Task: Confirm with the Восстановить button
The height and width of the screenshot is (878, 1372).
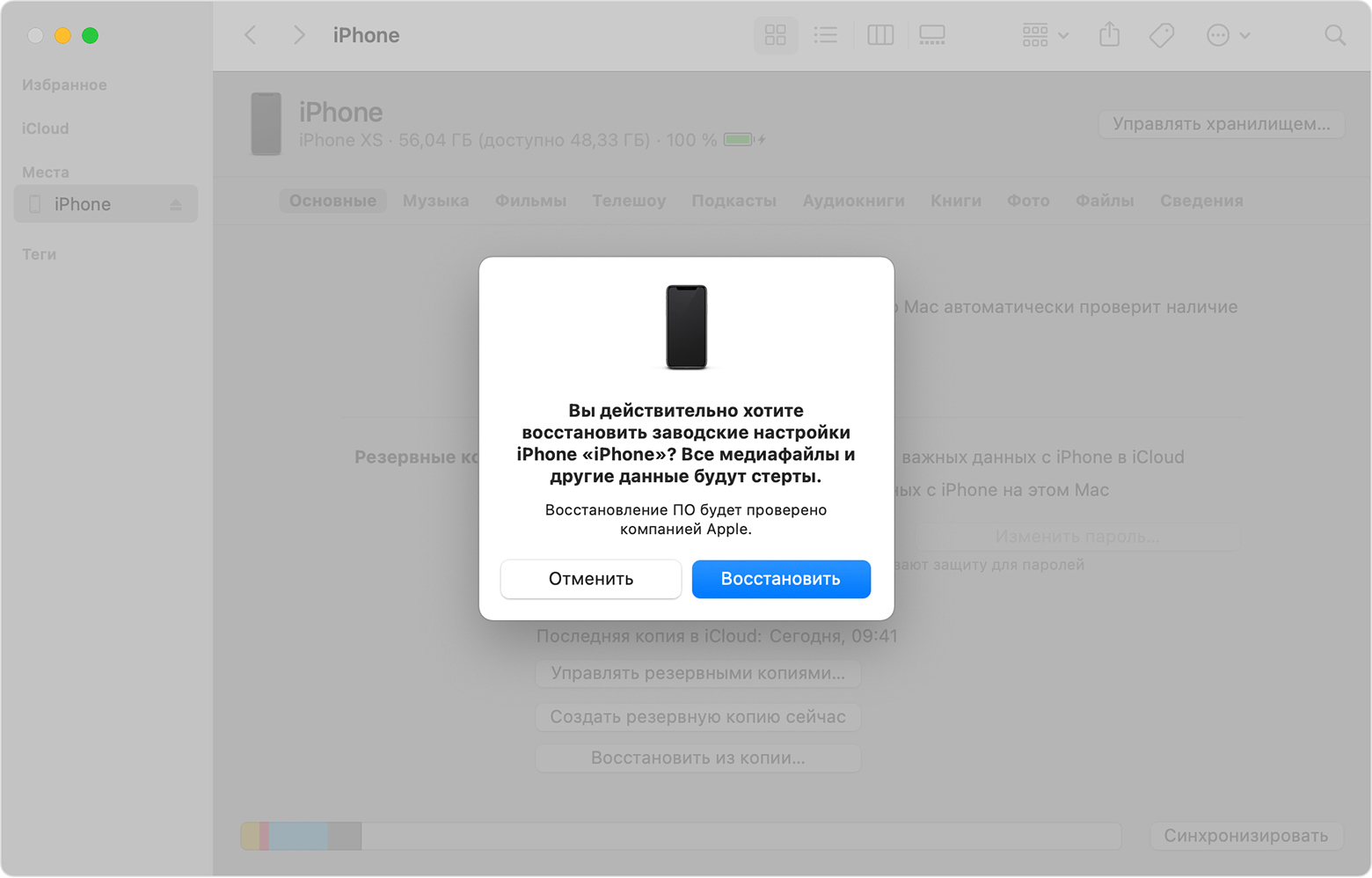Action: pos(781,579)
